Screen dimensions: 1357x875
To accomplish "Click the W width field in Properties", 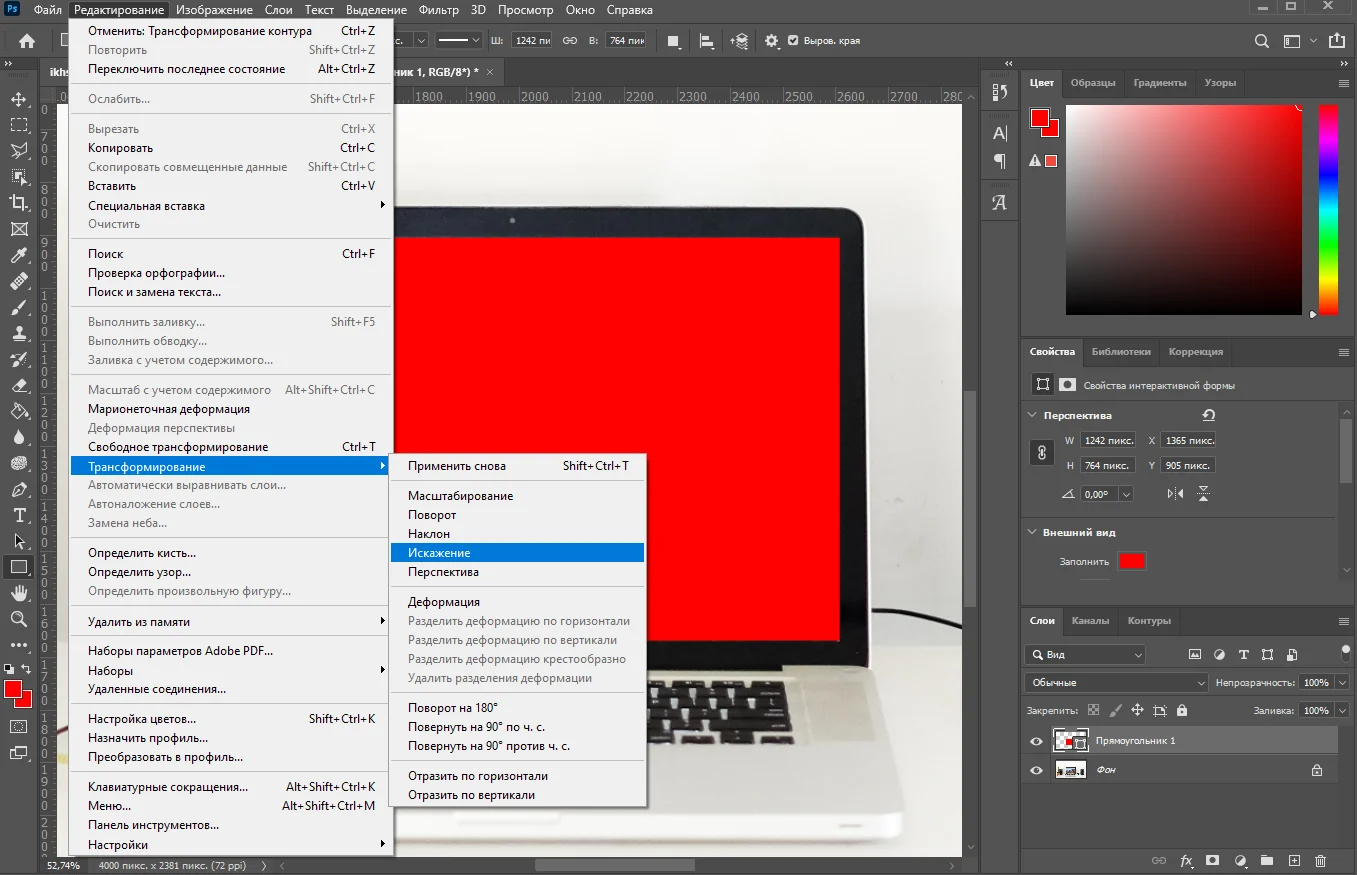I will click(x=1108, y=441).
